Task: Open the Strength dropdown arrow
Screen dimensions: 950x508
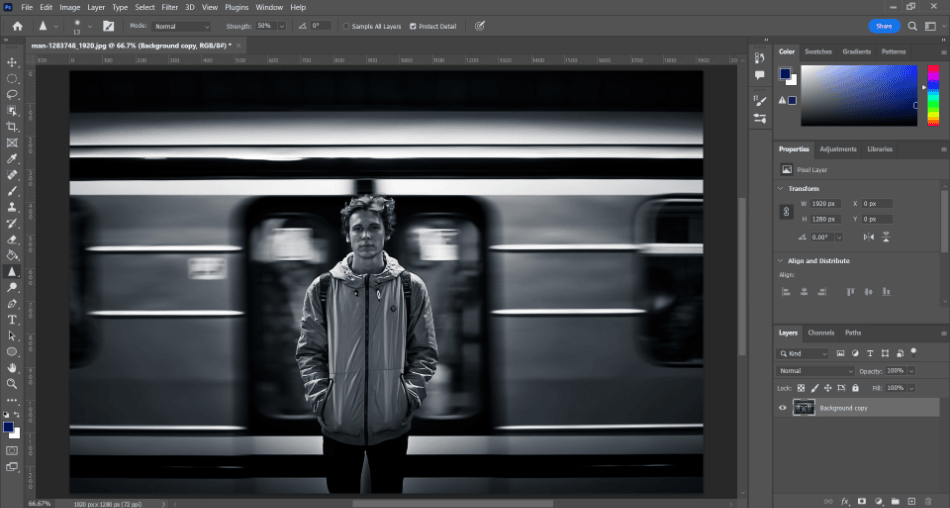Action: (x=282, y=27)
